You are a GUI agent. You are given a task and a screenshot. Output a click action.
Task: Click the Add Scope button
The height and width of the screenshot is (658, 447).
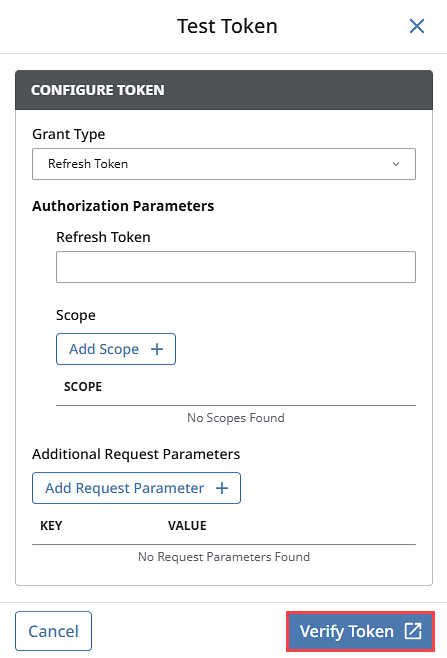pos(116,349)
